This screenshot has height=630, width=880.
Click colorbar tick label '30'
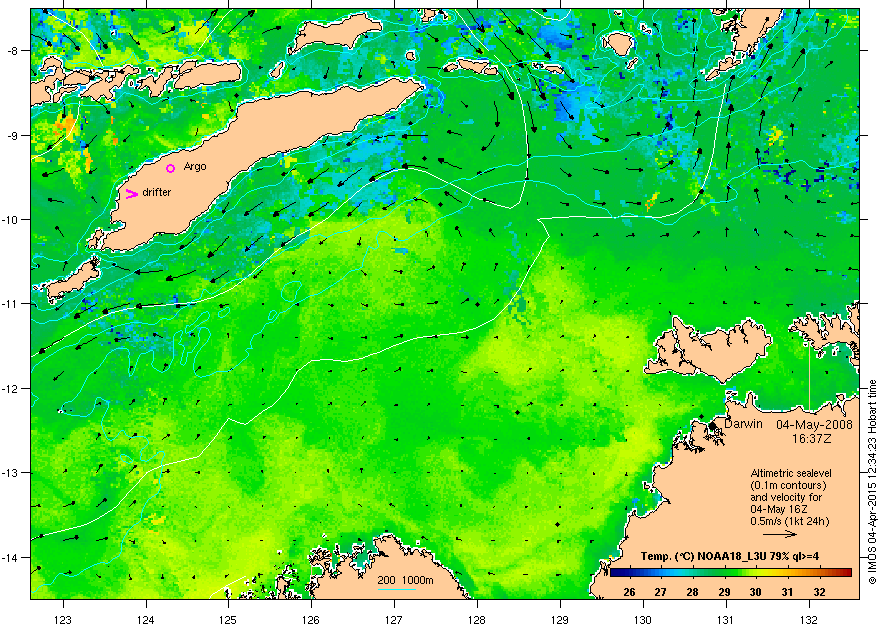(755, 592)
